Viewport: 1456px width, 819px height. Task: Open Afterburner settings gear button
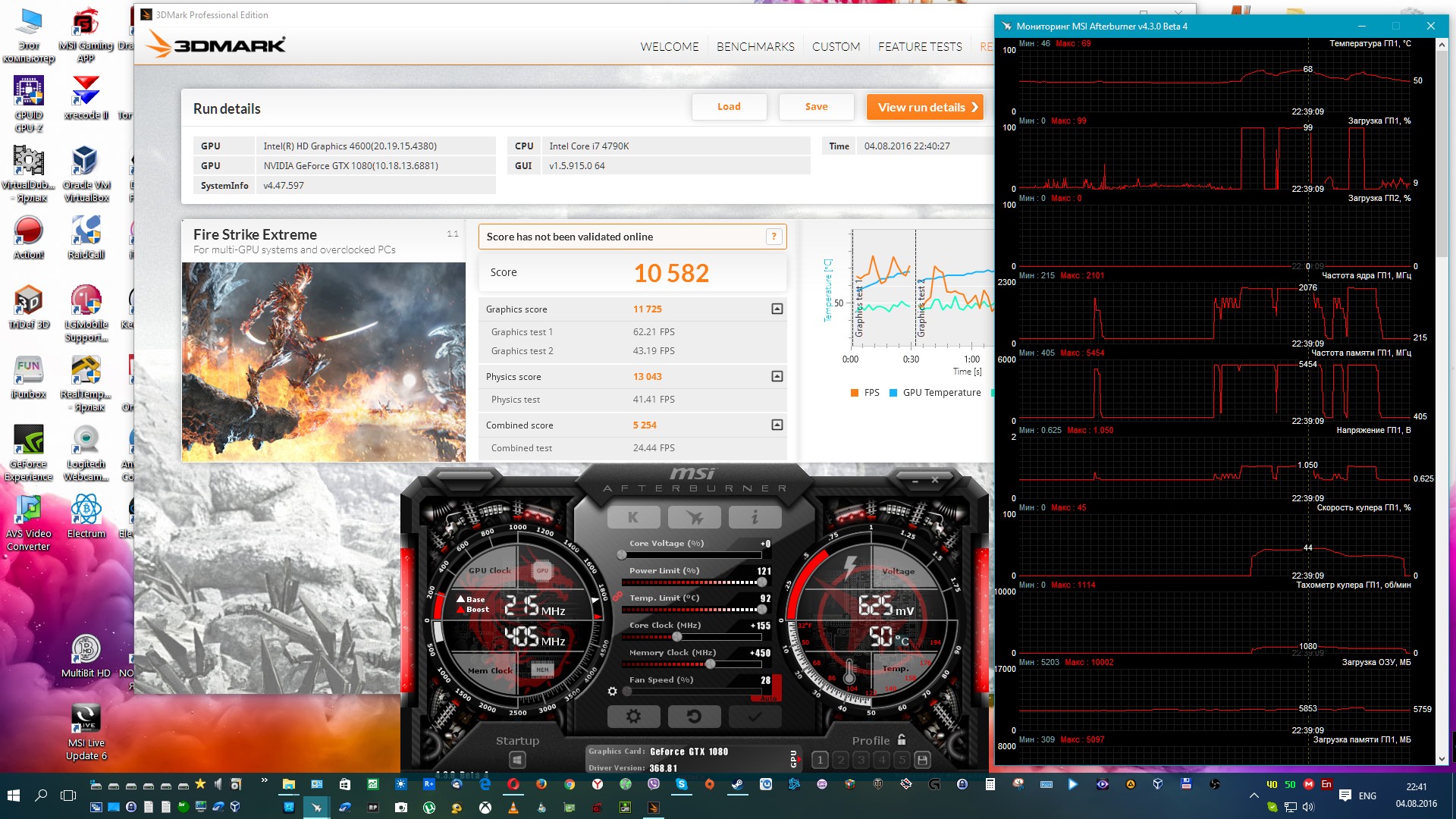click(x=633, y=716)
